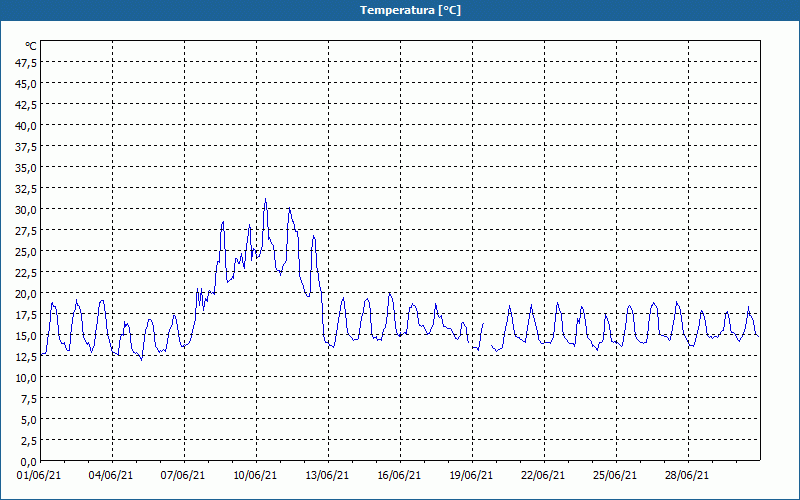The height and width of the screenshot is (500, 800).
Task: Select the 7,5 y-axis label
Action: (29, 399)
